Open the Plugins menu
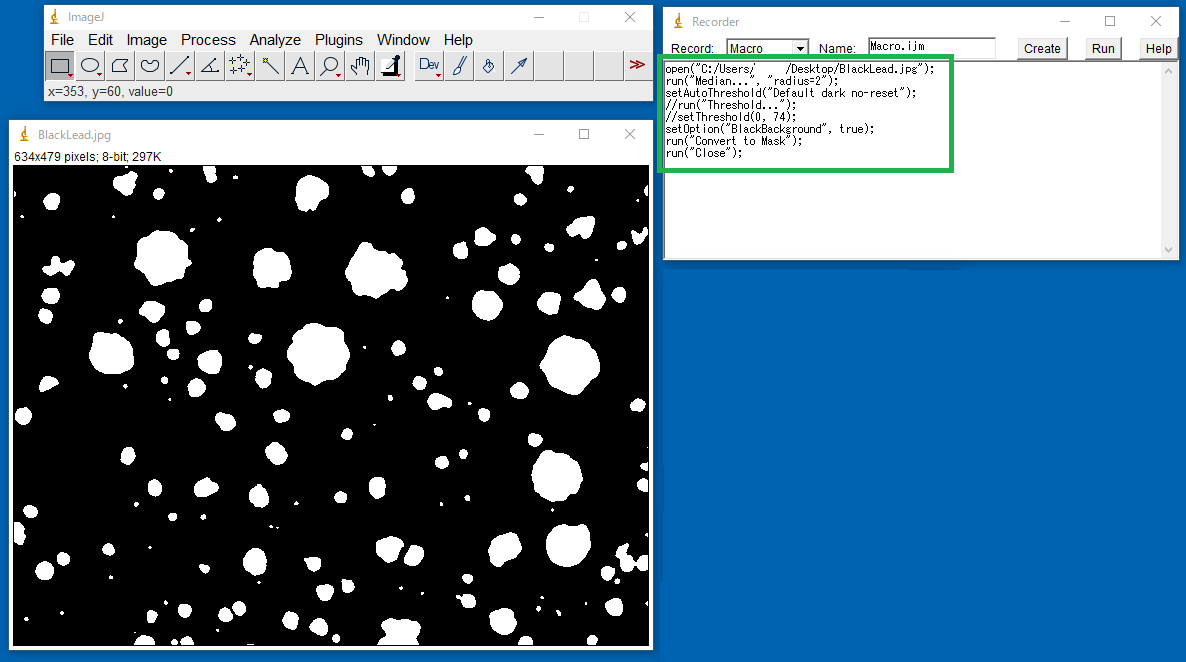 tap(339, 40)
